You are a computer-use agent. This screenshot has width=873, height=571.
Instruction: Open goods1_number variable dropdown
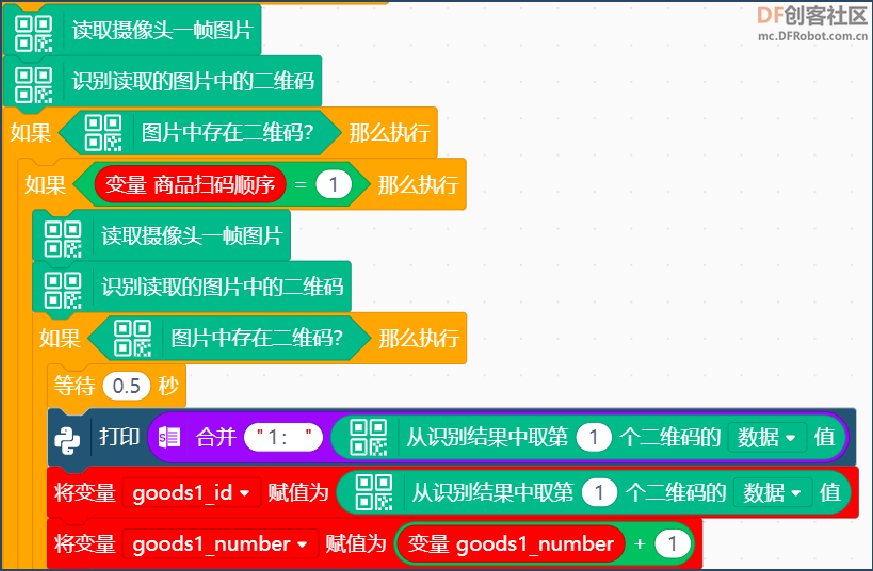(x=220, y=544)
